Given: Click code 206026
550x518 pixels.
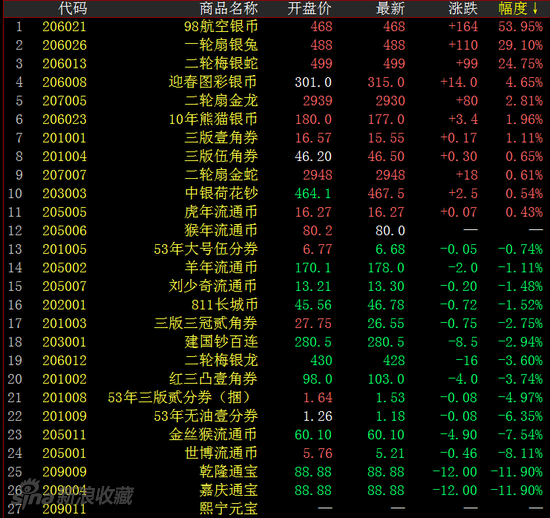Looking at the screenshot, I should pyautogui.click(x=65, y=45).
